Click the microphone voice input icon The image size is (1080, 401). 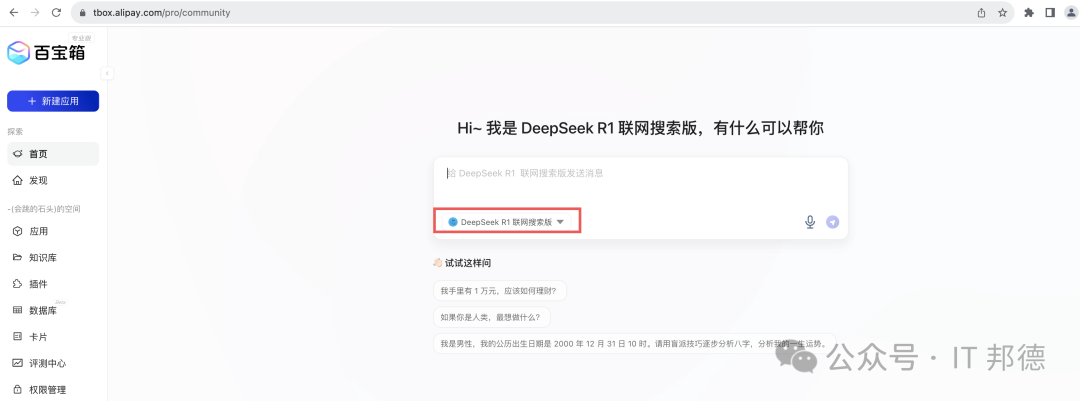click(810, 222)
